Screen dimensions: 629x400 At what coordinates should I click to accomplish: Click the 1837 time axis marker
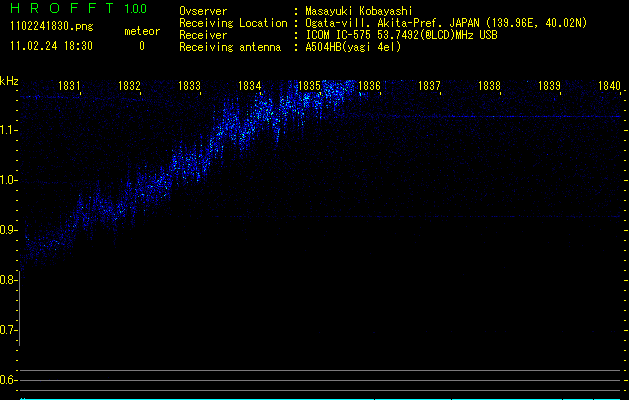(x=429, y=86)
